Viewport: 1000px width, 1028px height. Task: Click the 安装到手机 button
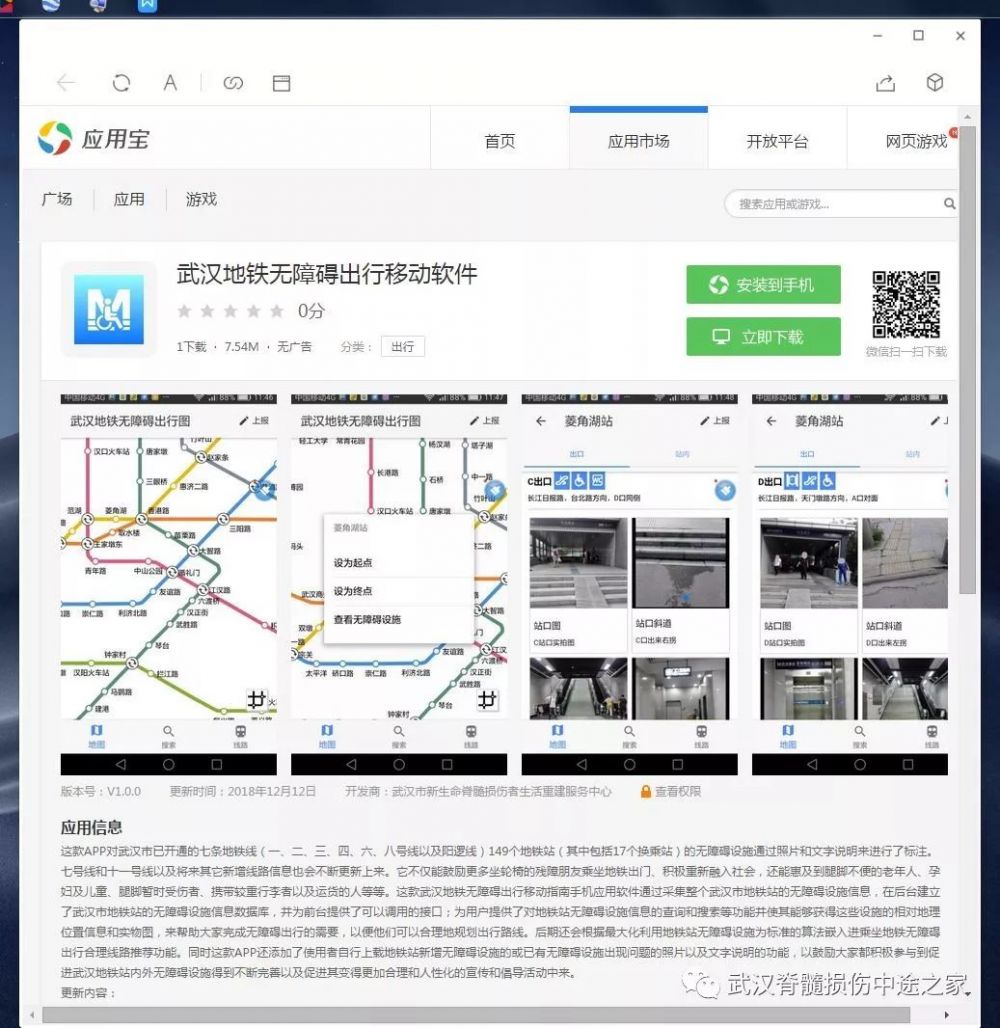point(763,285)
